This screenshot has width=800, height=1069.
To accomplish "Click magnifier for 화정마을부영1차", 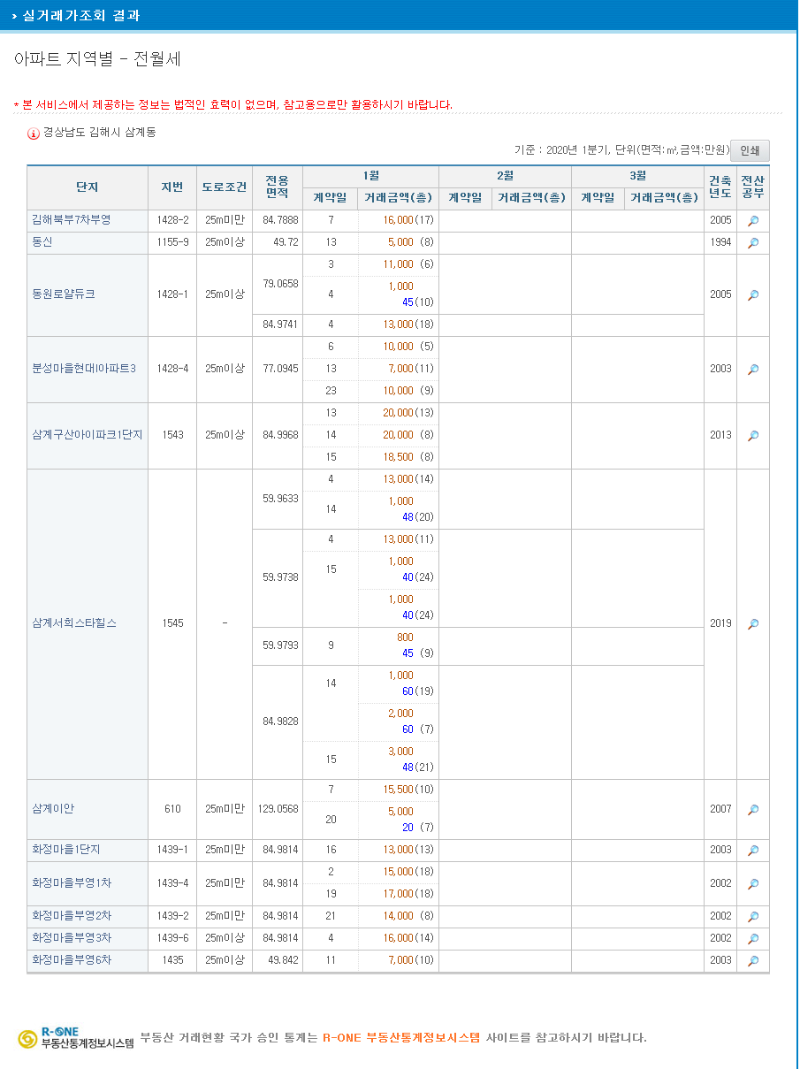I will click(753, 884).
